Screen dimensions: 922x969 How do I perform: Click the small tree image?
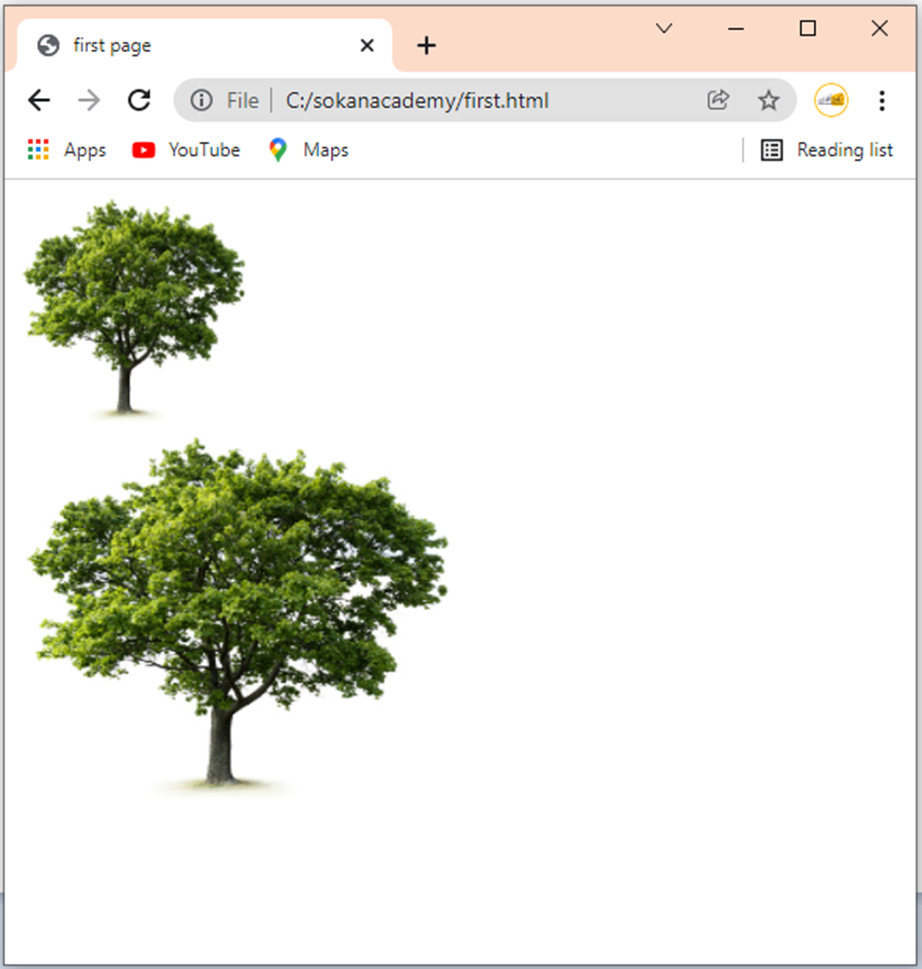pyautogui.click(x=134, y=309)
